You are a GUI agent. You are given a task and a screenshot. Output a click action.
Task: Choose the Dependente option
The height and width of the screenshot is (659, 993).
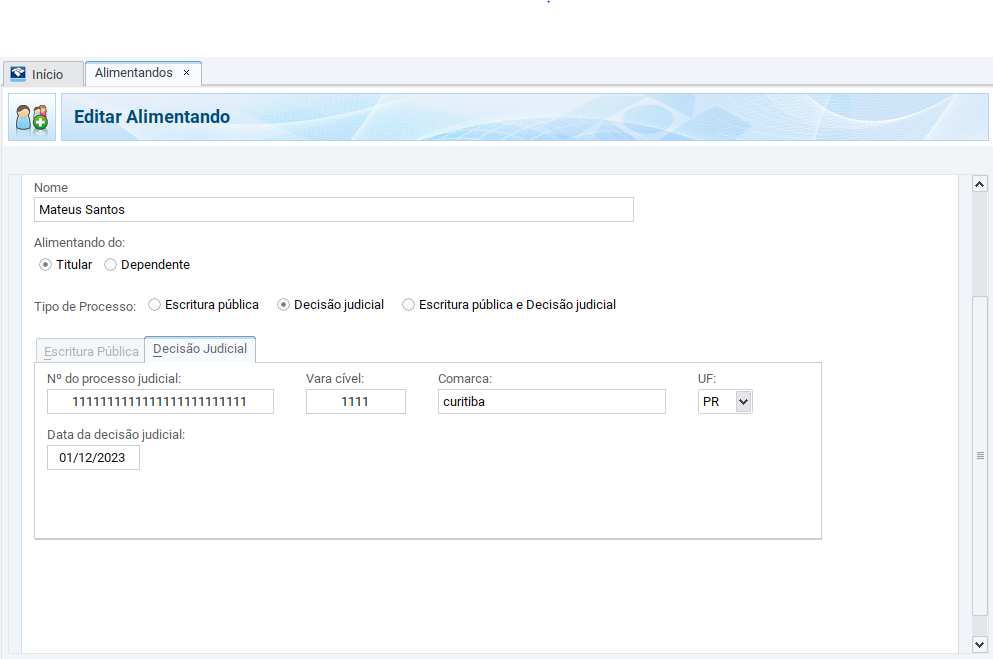111,265
